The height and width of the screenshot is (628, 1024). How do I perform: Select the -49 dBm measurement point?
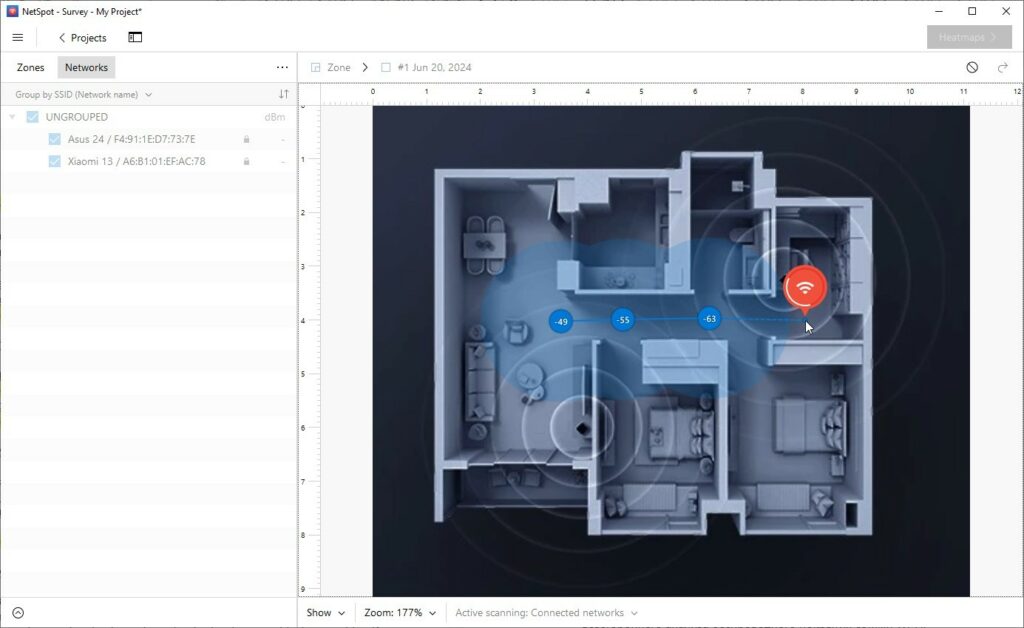click(x=561, y=321)
